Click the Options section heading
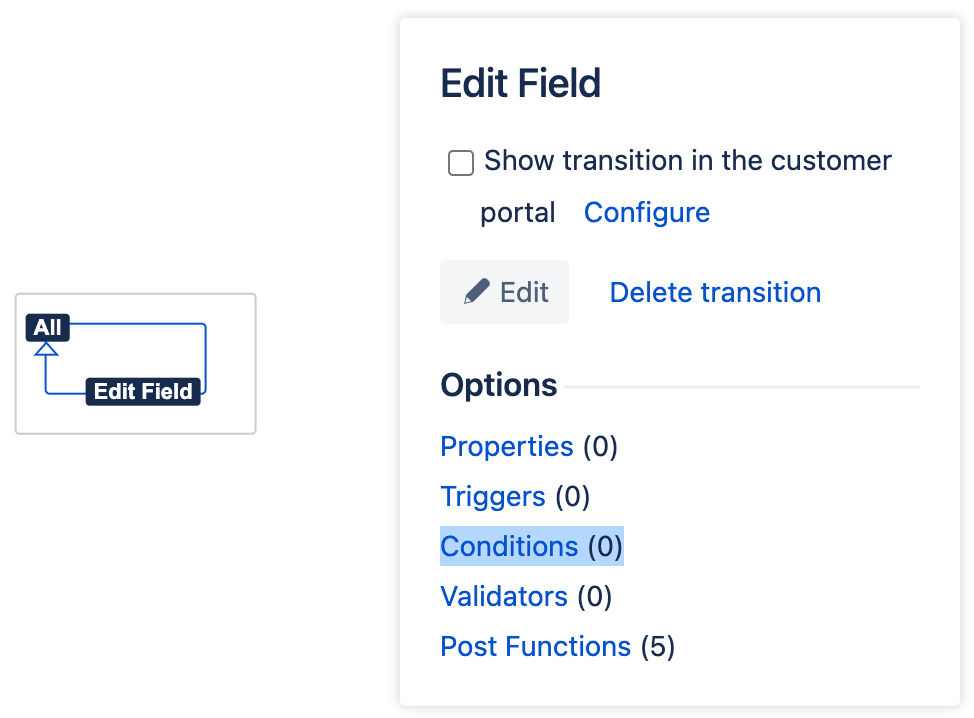Viewport: 974px width, 718px height. [499, 386]
